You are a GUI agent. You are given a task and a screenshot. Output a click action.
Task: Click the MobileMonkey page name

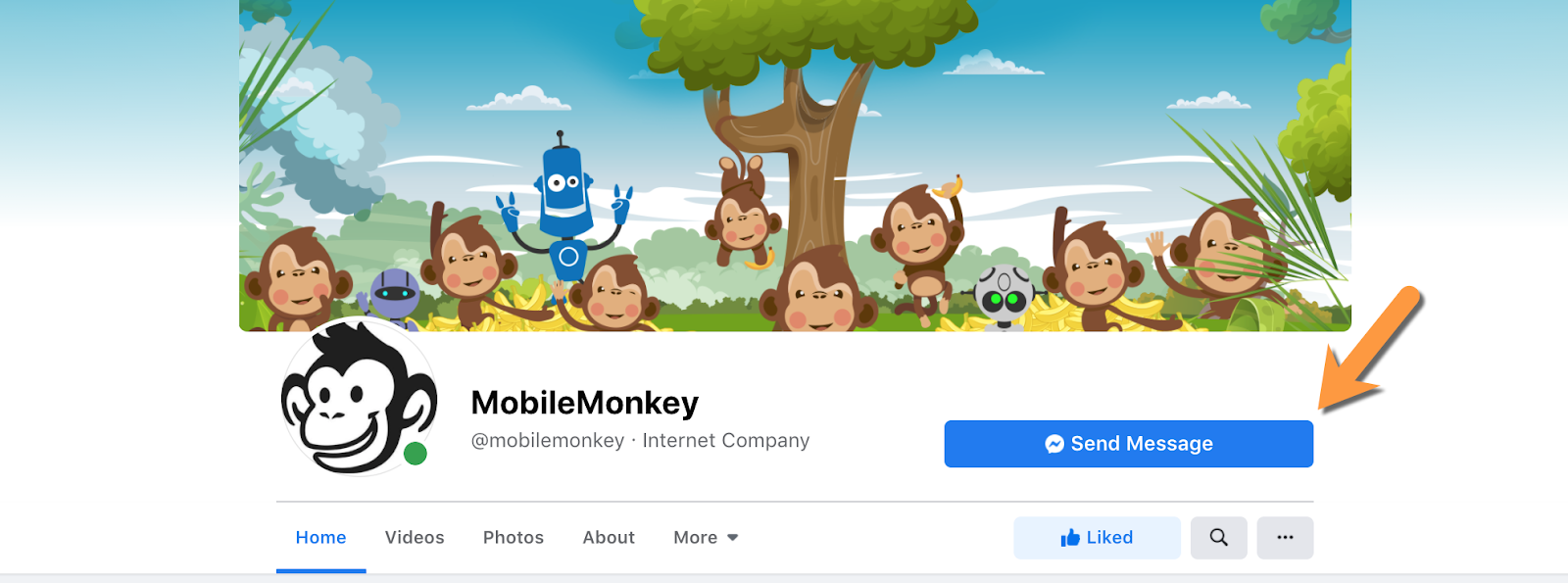tap(585, 403)
